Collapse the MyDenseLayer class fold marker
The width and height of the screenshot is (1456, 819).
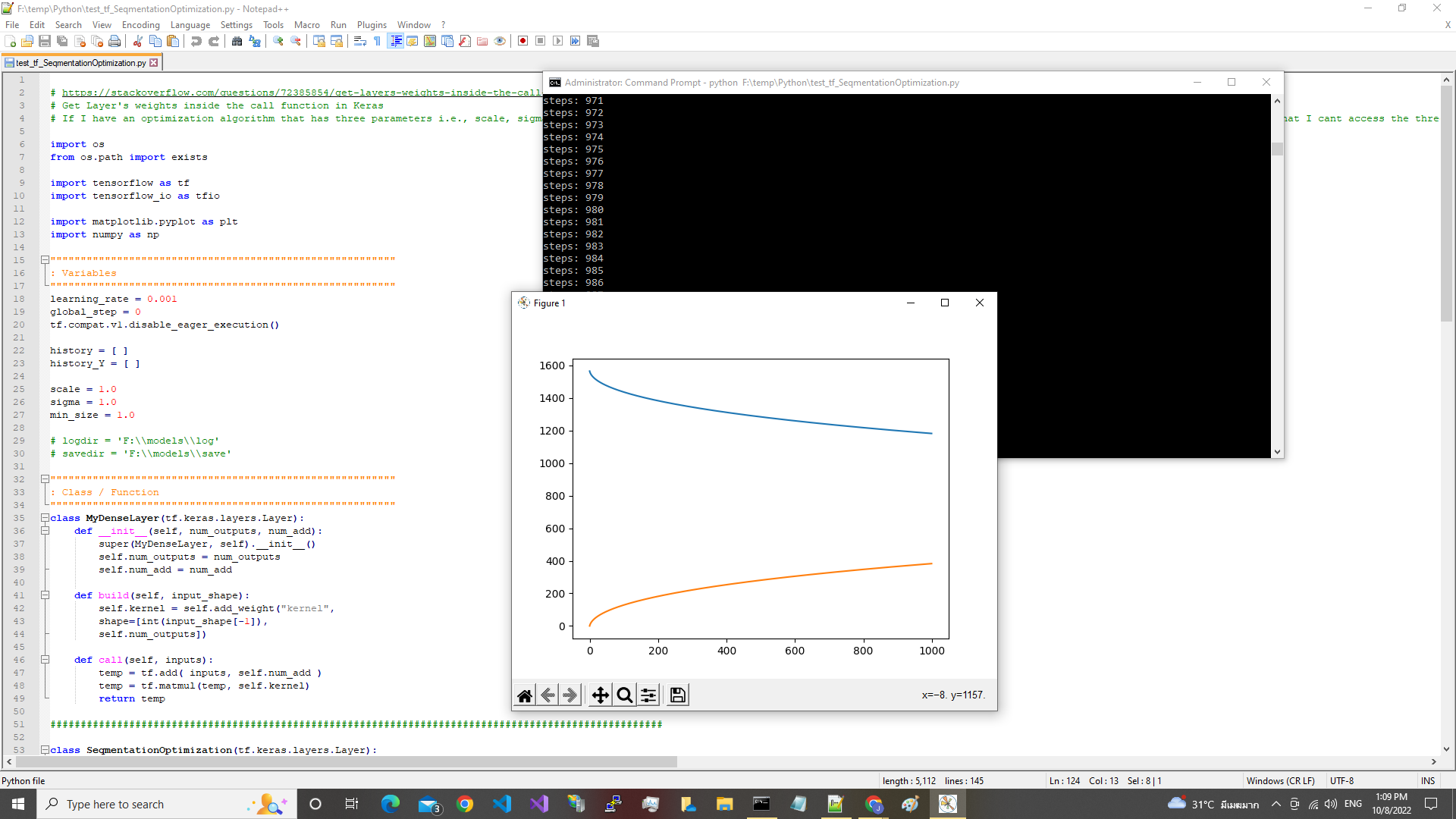pos(45,518)
